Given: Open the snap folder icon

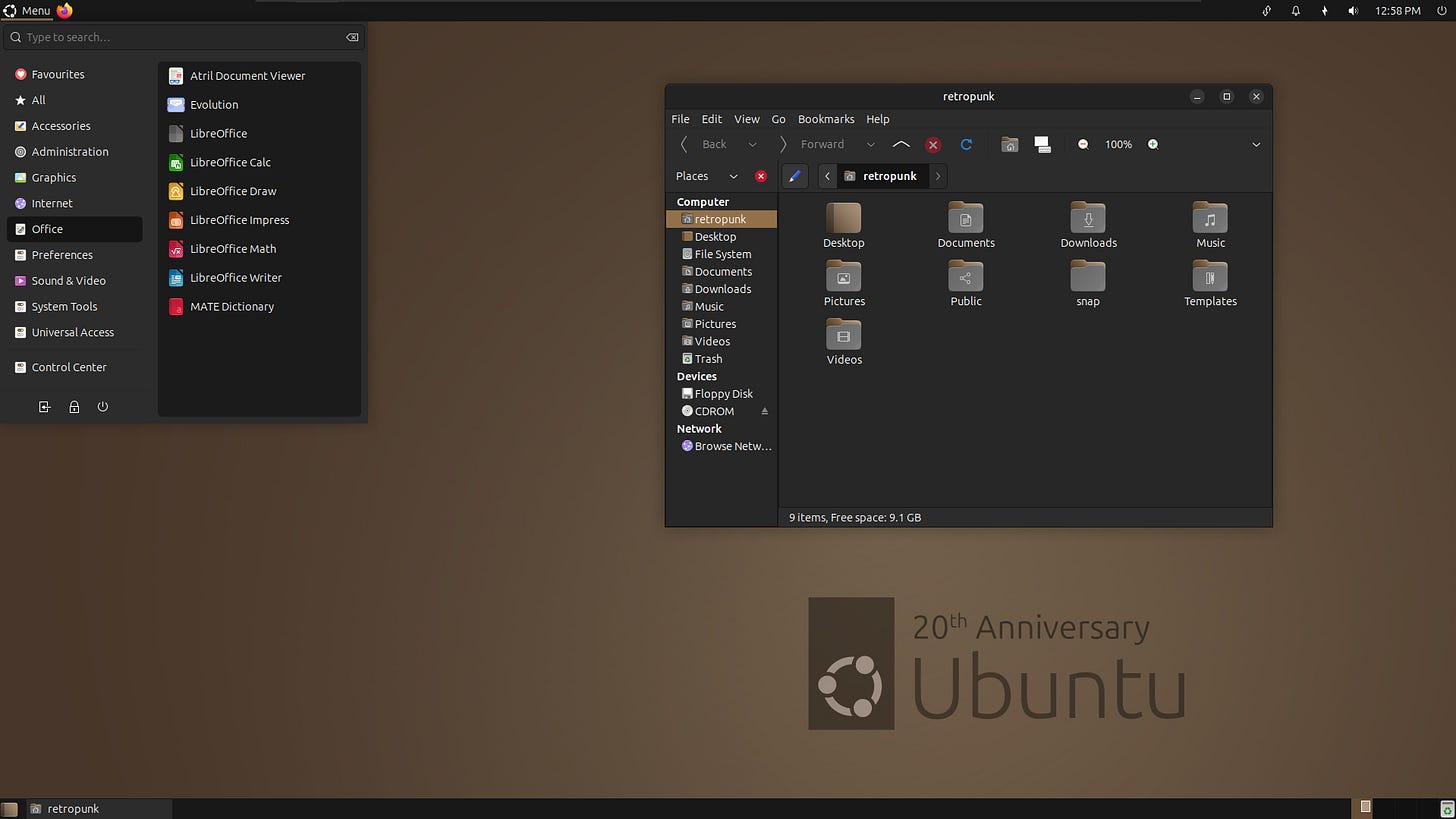Looking at the screenshot, I should [x=1088, y=276].
